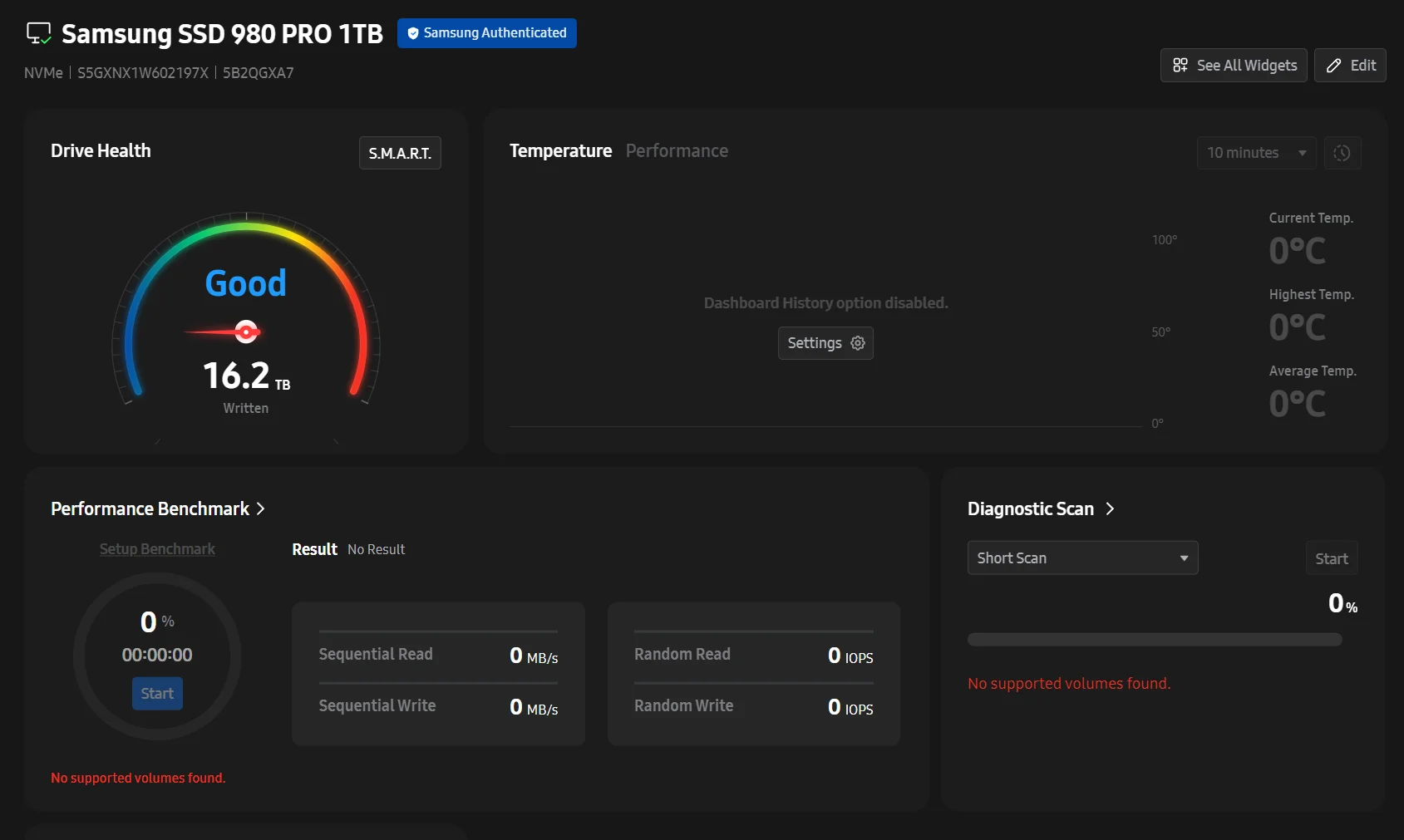Click the history clock icon in Temperature panel
This screenshot has width=1404, height=840.
[x=1342, y=153]
